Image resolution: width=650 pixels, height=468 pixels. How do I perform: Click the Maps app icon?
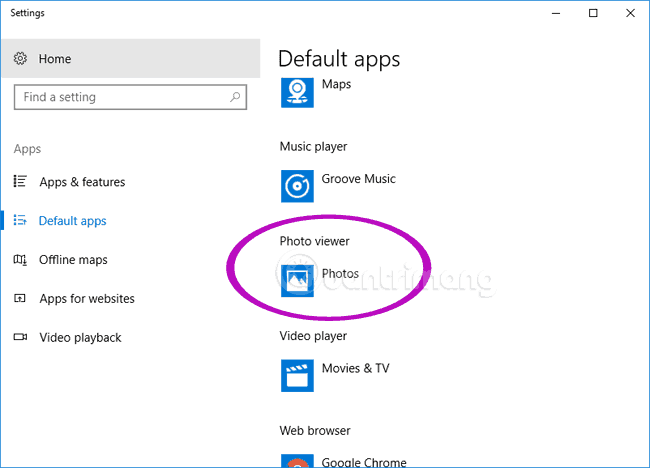point(297,92)
